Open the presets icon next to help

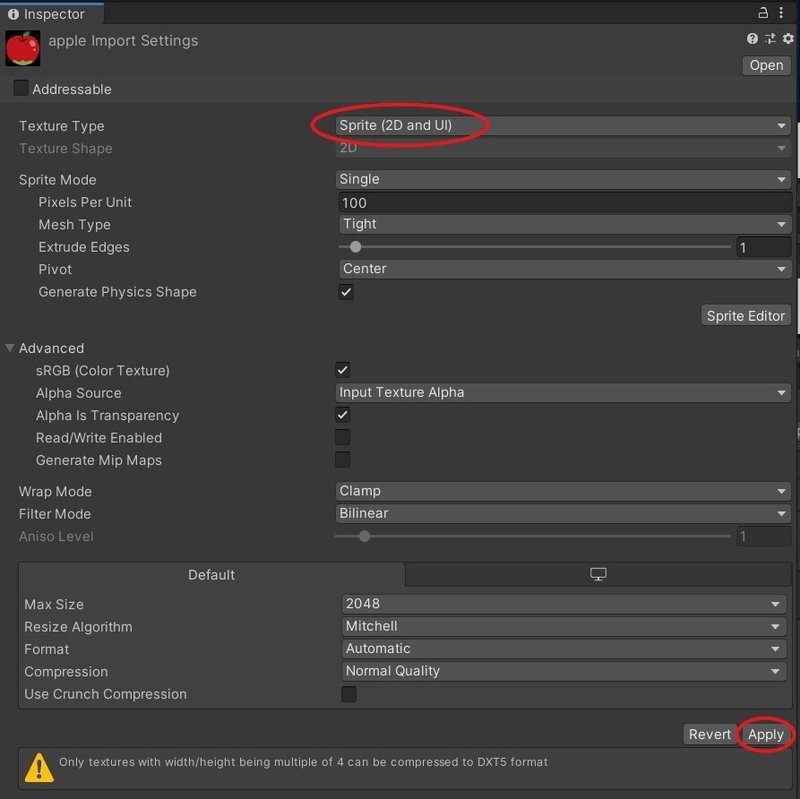pyautogui.click(x=769, y=38)
